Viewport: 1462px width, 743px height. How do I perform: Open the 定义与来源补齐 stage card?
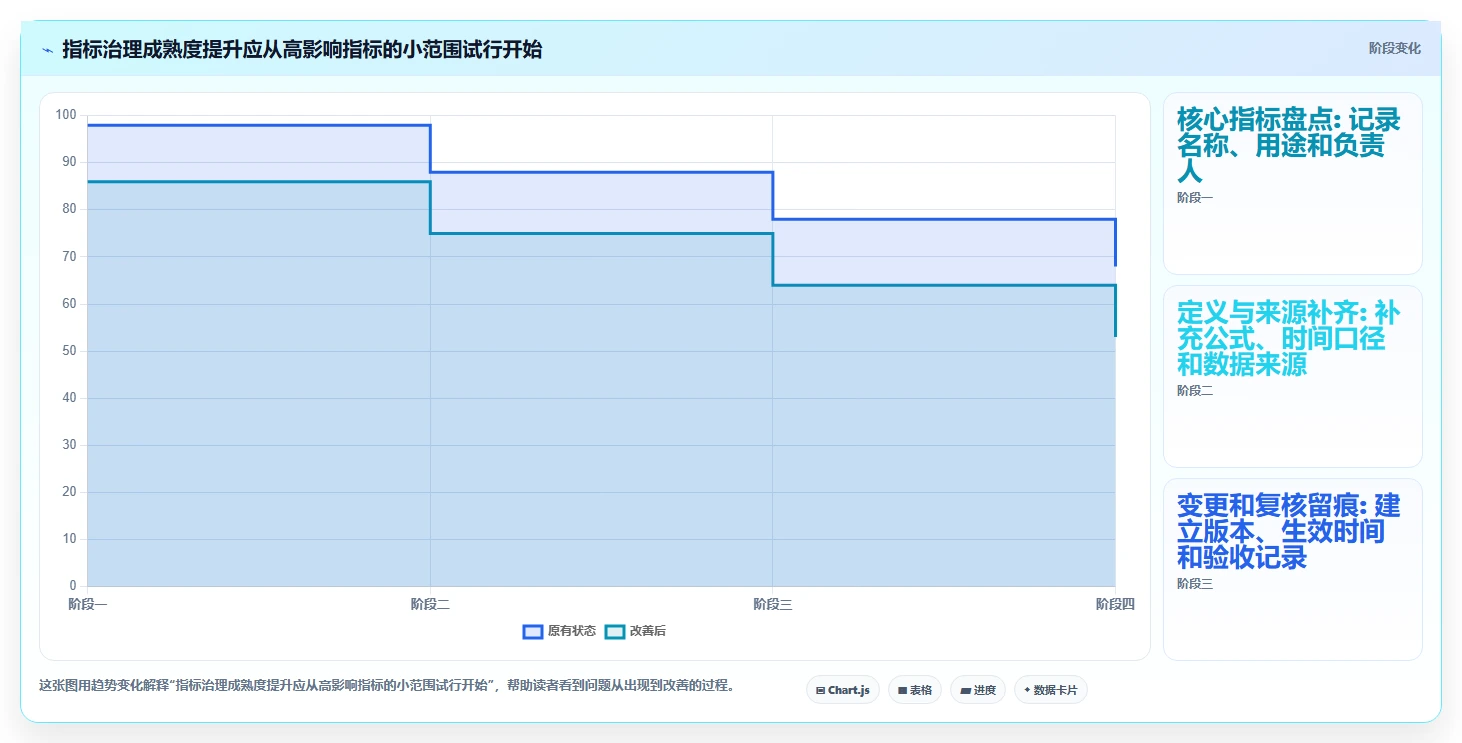click(x=1293, y=376)
